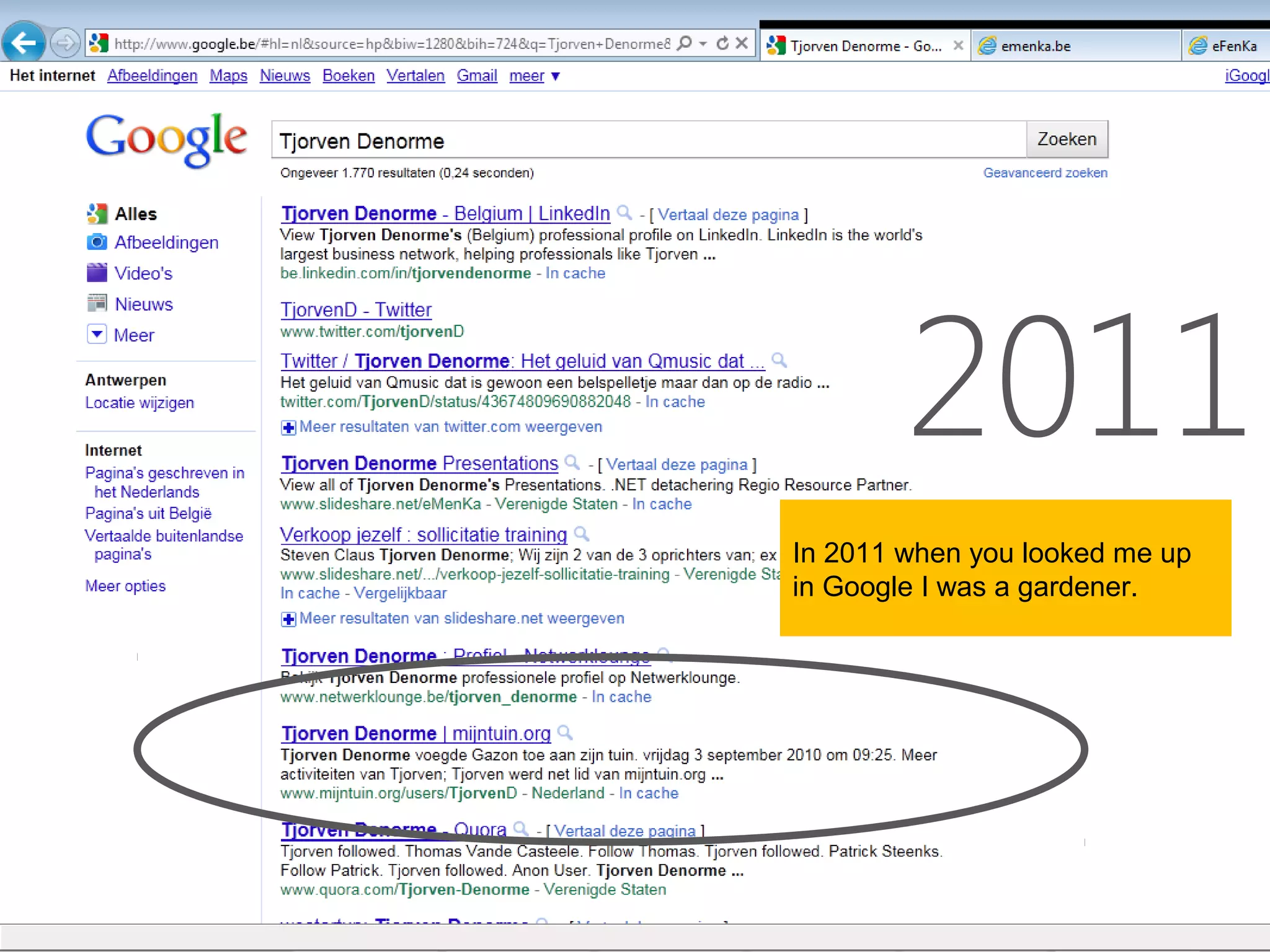Open In cache for the netwerklounge.be result
Image resolution: width=1270 pixels, height=952 pixels.
[x=621, y=697]
